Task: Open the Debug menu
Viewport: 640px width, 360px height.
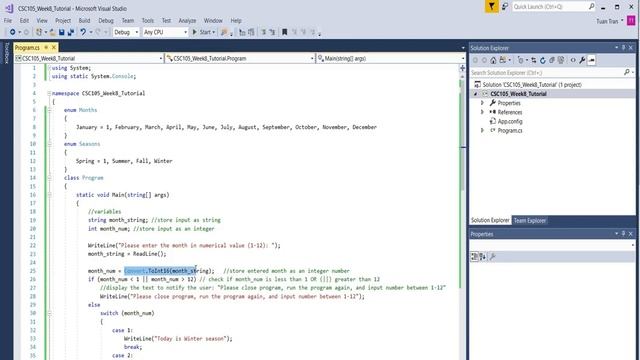Action: coord(106,20)
